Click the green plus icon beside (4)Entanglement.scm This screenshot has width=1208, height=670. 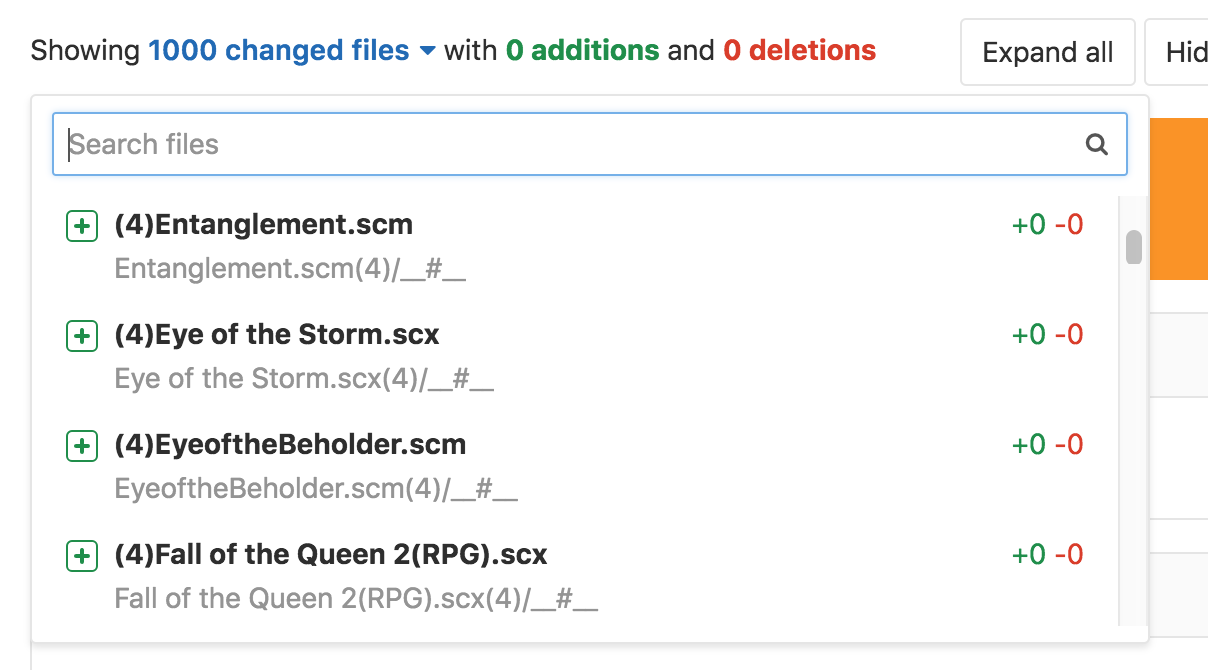(81, 226)
